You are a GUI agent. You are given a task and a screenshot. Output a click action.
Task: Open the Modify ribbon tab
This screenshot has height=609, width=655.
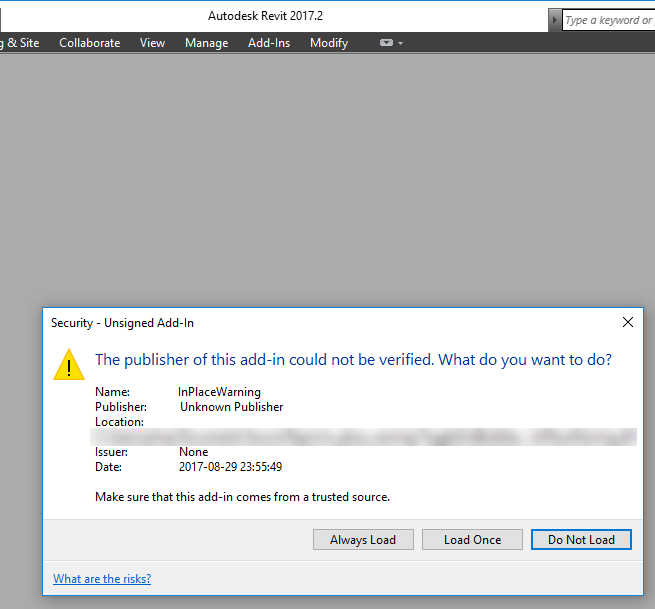click(329, 43)
